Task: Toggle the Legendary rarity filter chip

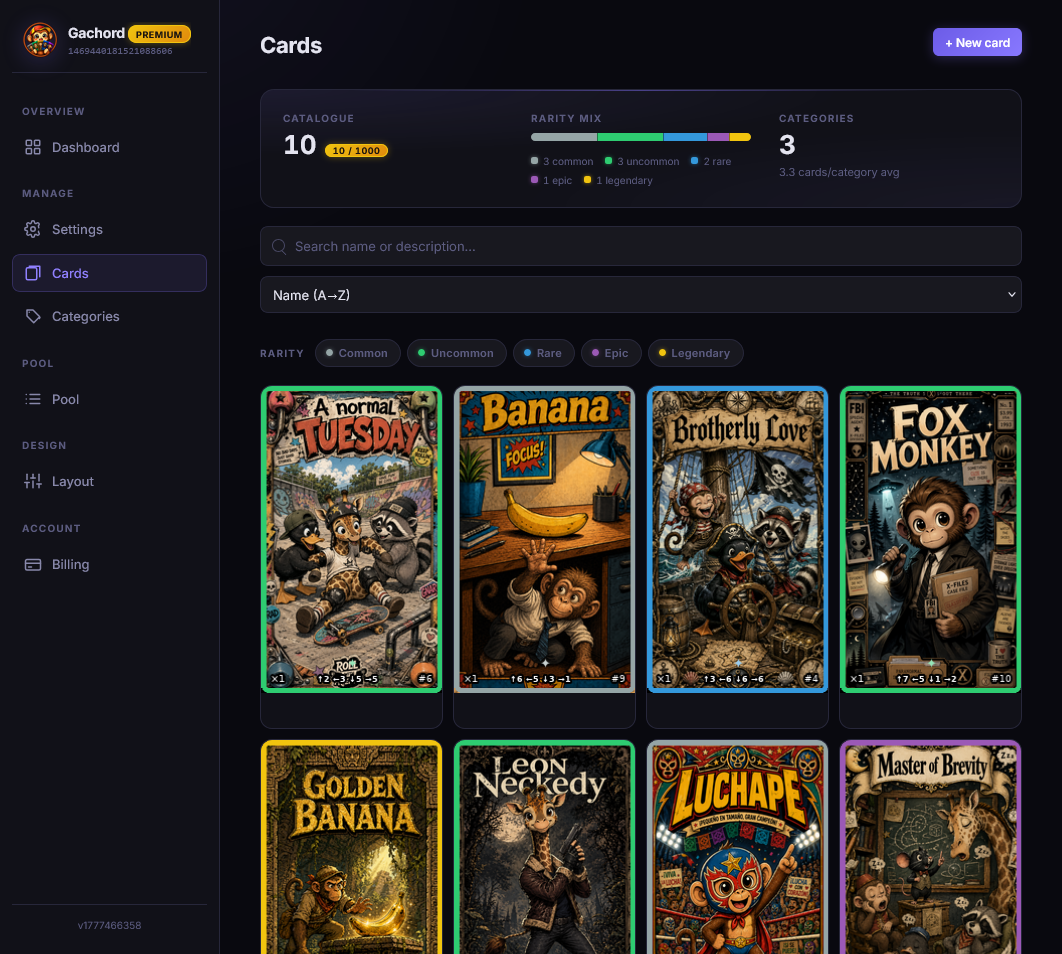Action: tap(695, 353)
